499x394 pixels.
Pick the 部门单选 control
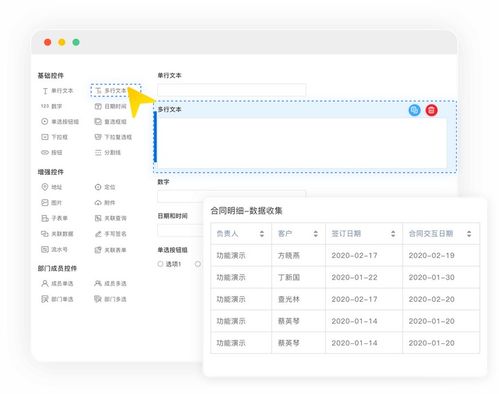tap(57, 299)
